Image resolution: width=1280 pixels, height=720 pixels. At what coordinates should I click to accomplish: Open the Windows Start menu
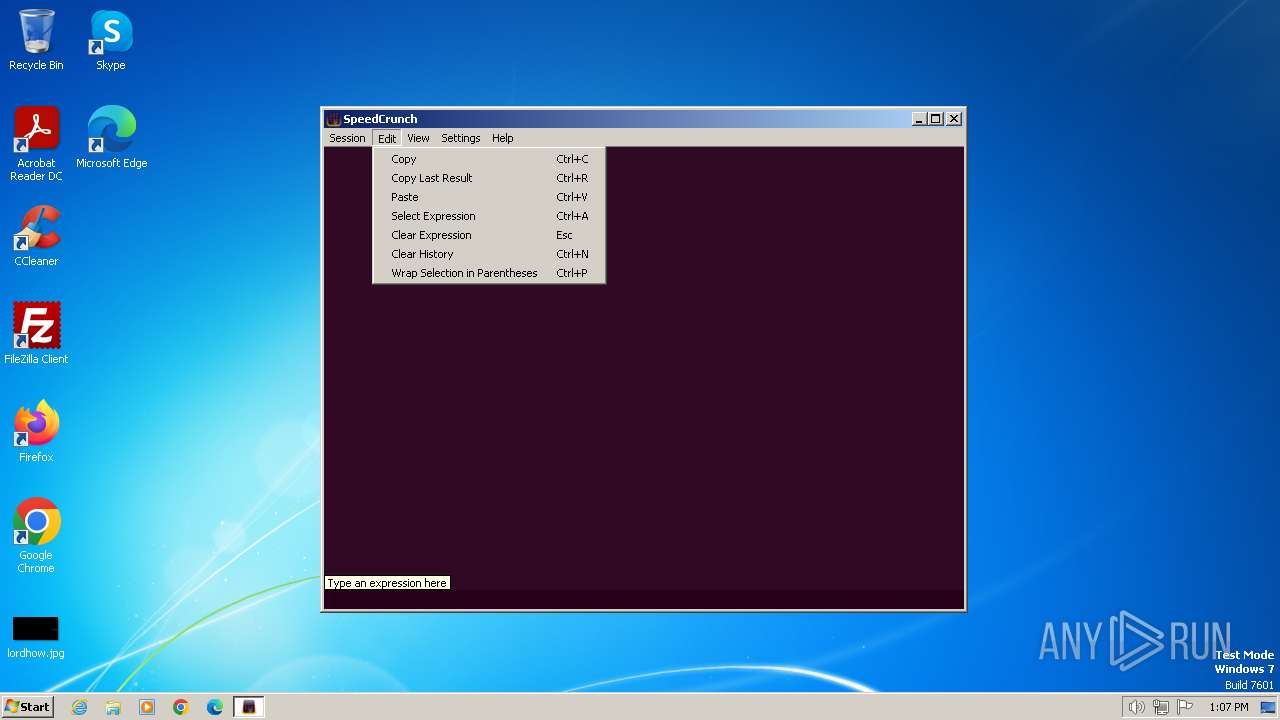pyautogui.click(x=27, y=707)
